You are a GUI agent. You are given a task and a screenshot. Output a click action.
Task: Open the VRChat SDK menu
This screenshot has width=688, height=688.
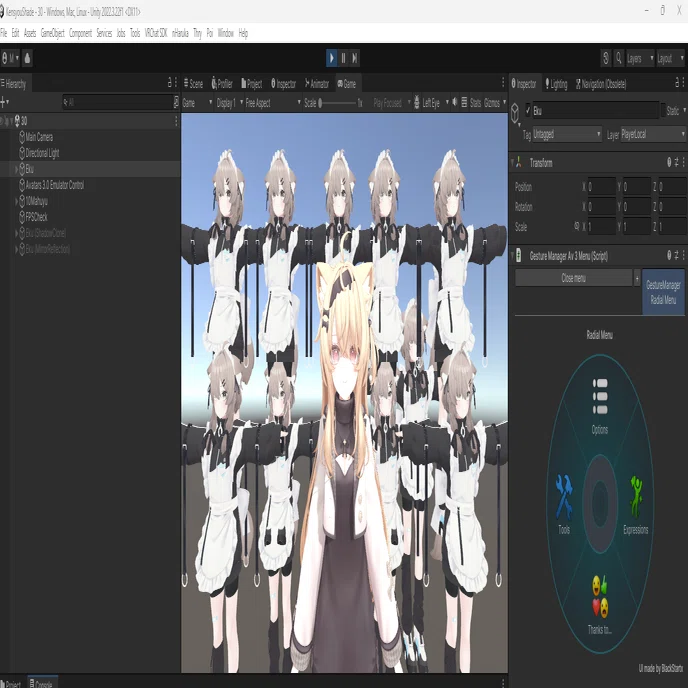pos(156,33)
